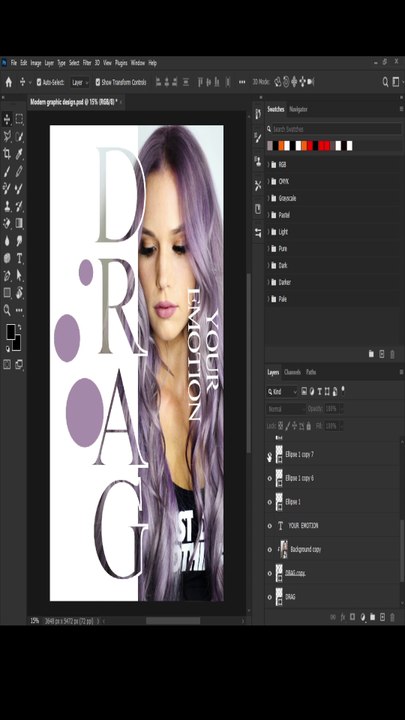The height and width of the screenshot is (720, 405).
Task: Hide the Ellipse 1 layer
Action: (x=270, y=502)
